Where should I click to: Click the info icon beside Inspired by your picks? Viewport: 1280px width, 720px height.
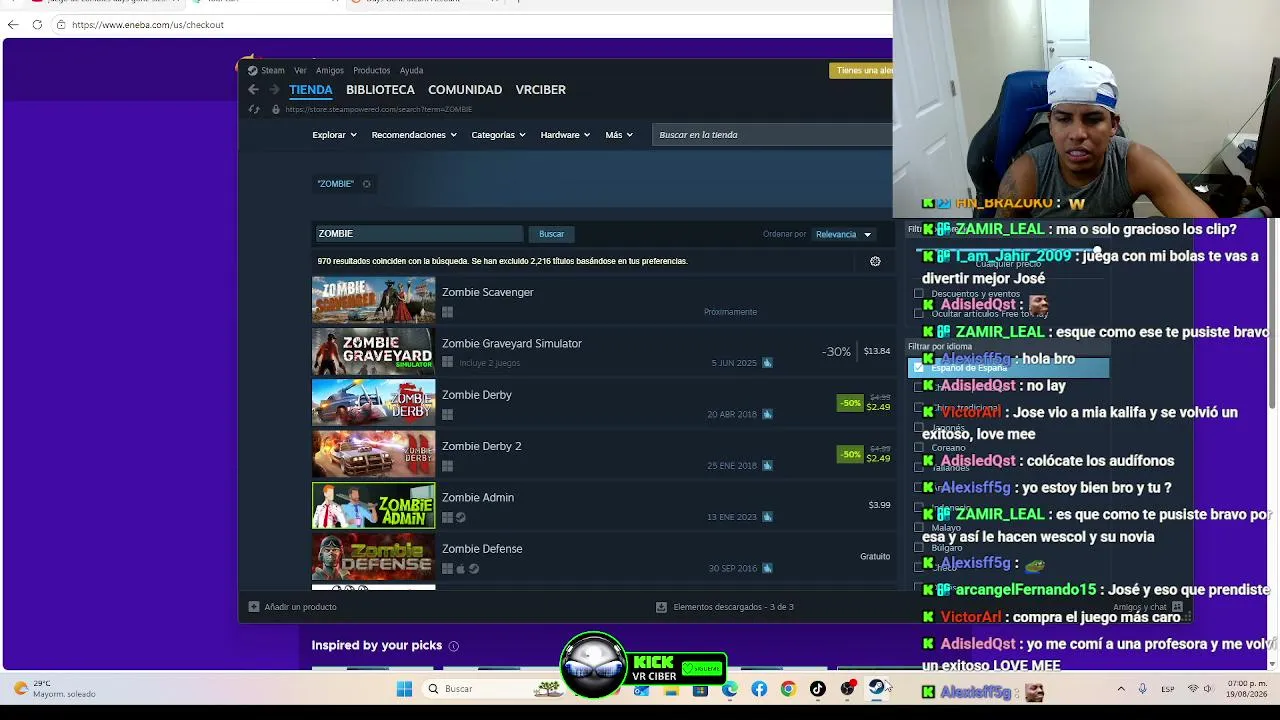[453, 646]
